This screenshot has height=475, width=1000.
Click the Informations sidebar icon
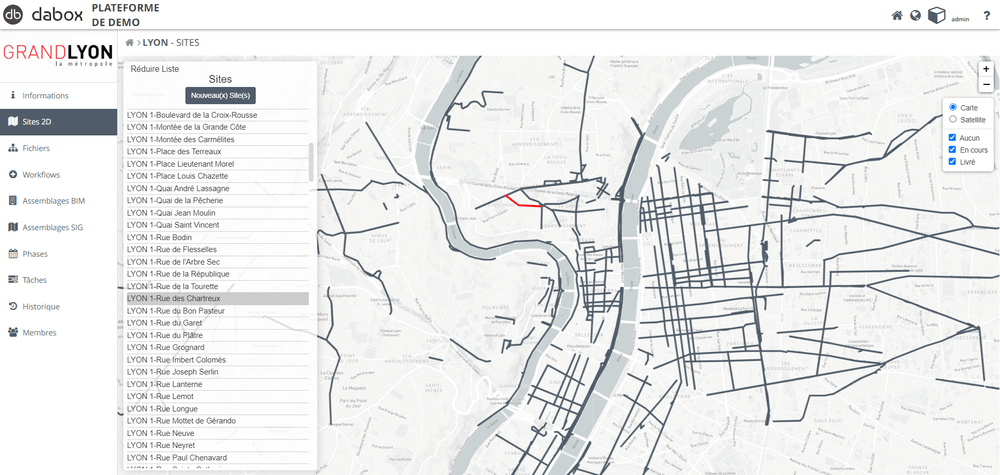coord(13,95)
